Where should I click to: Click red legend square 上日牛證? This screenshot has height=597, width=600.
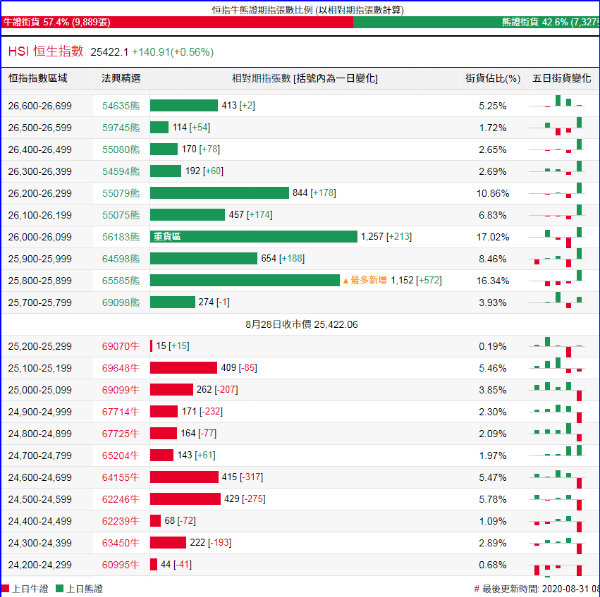coord(5,588)
